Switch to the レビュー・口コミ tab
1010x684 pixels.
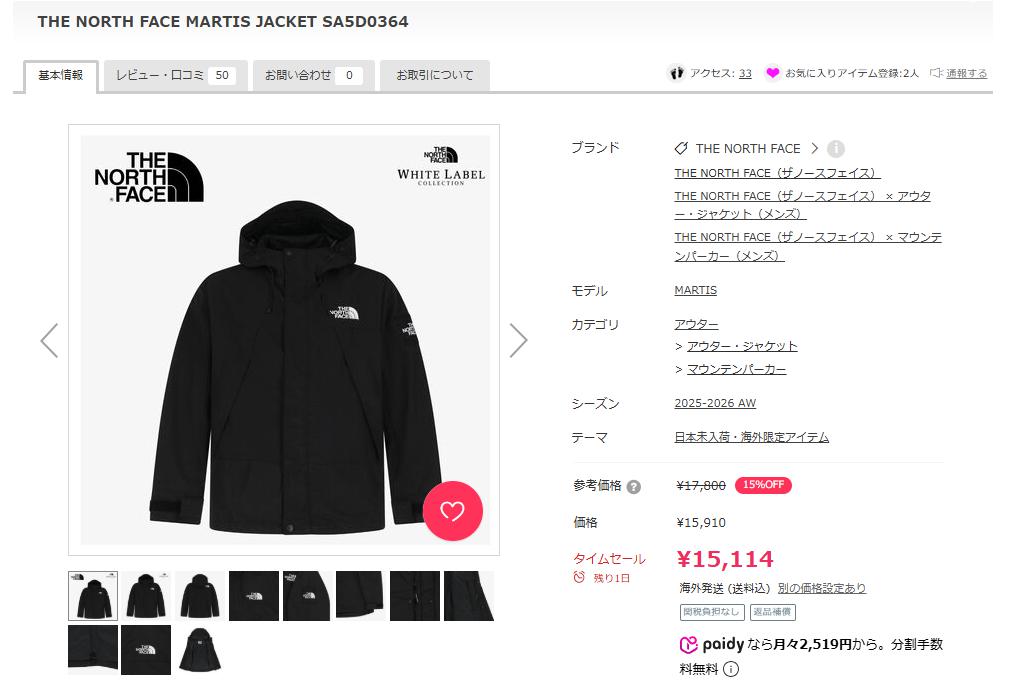[x=175, y=75]
